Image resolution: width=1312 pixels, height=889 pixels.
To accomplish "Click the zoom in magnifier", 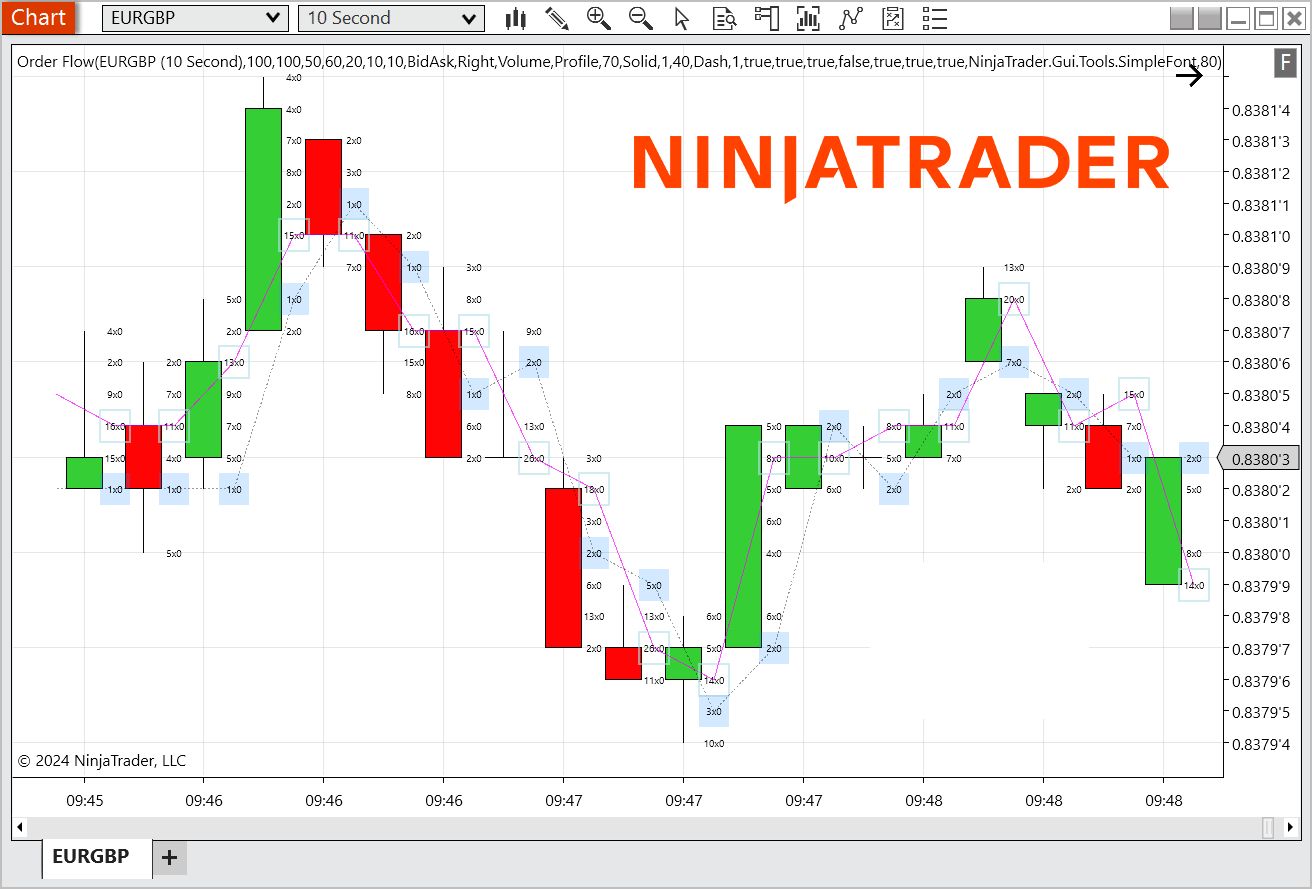I will [x=599, y=18].
